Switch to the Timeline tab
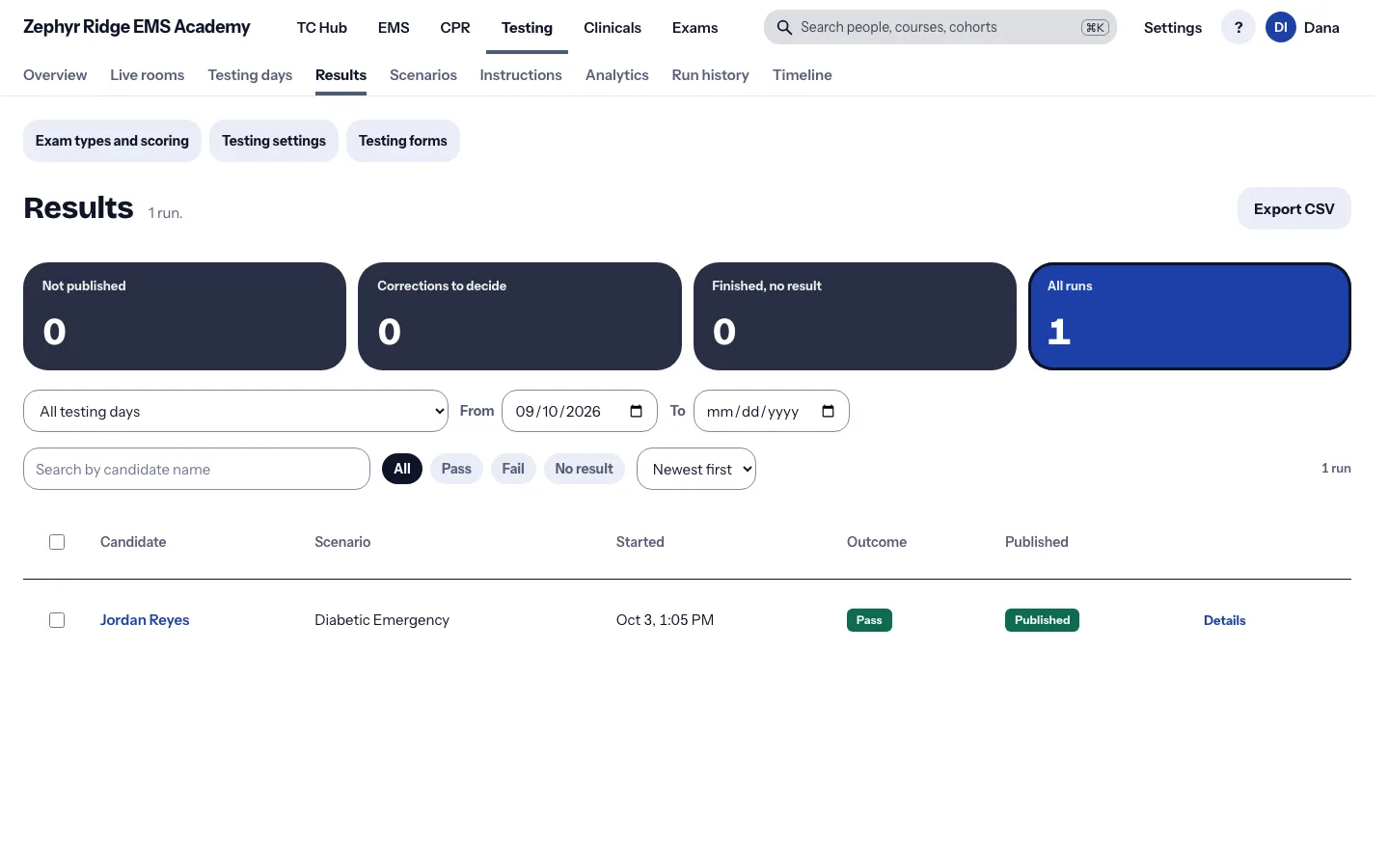 click(802, 75)
